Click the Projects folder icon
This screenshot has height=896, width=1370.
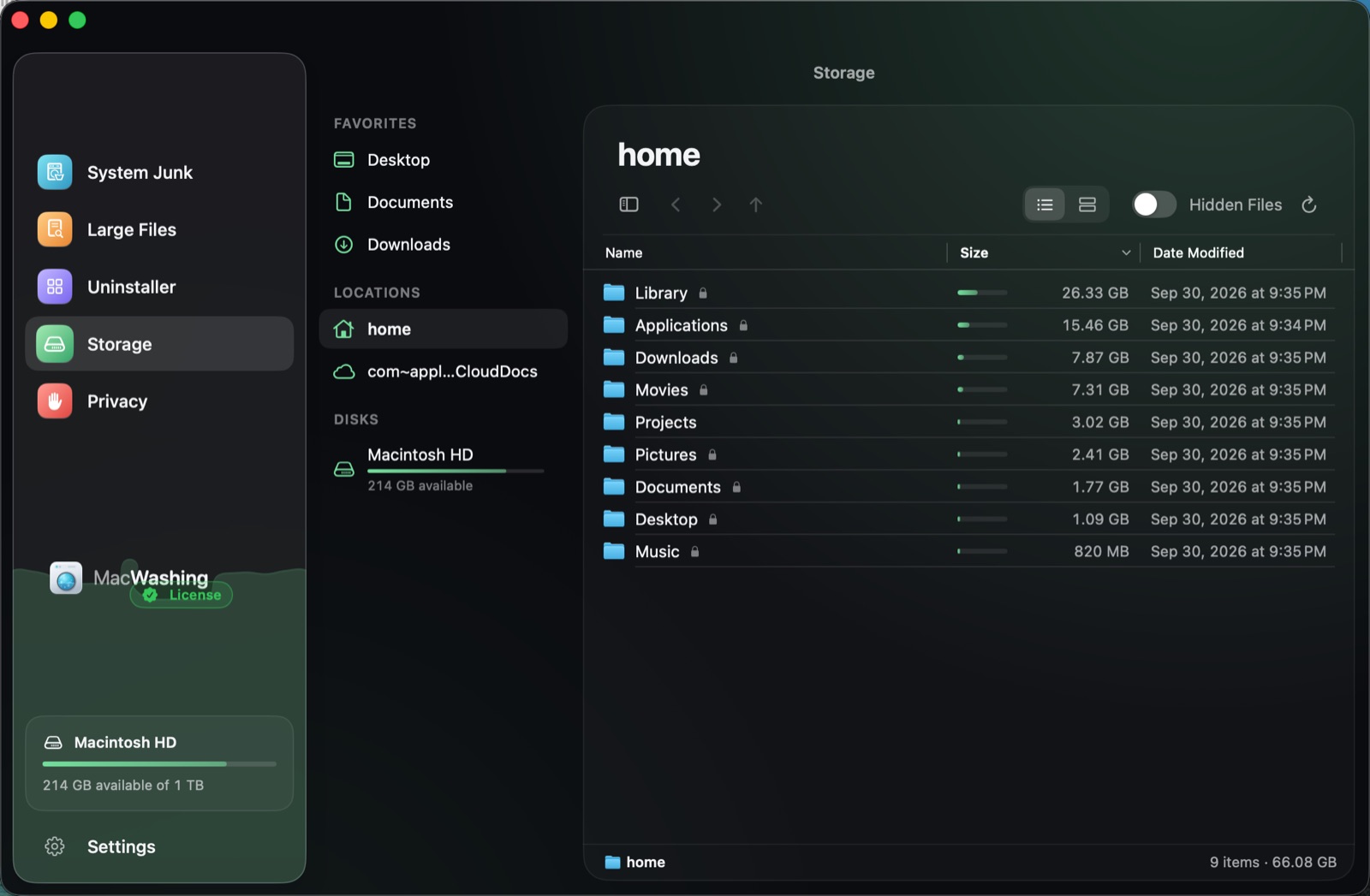point(614,422)
